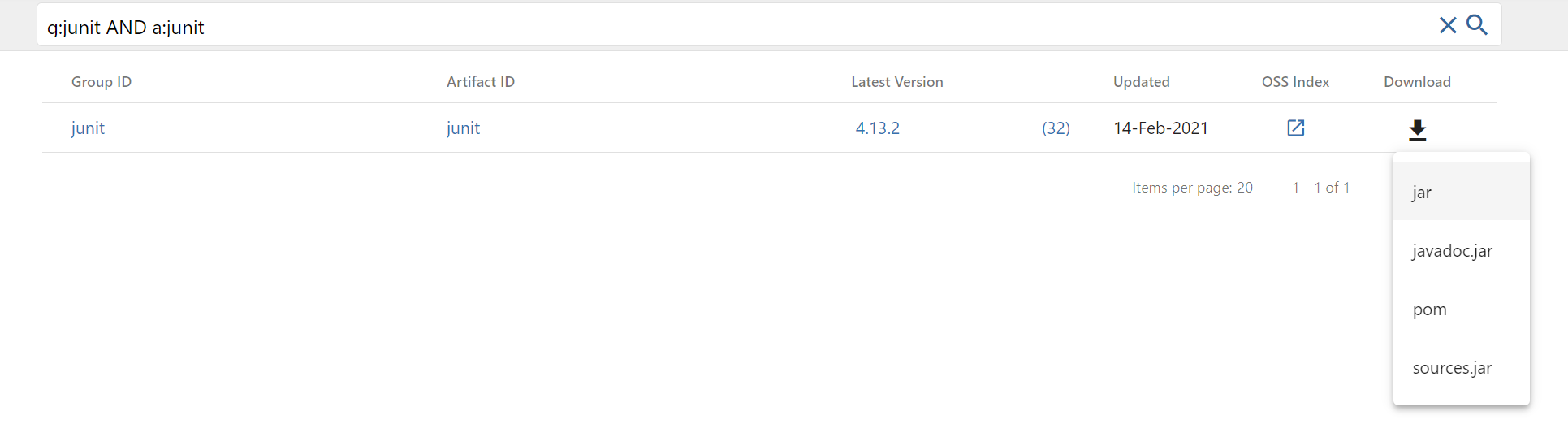
Task: Click the Updated column header
Action: click(x=1141, y=82)
